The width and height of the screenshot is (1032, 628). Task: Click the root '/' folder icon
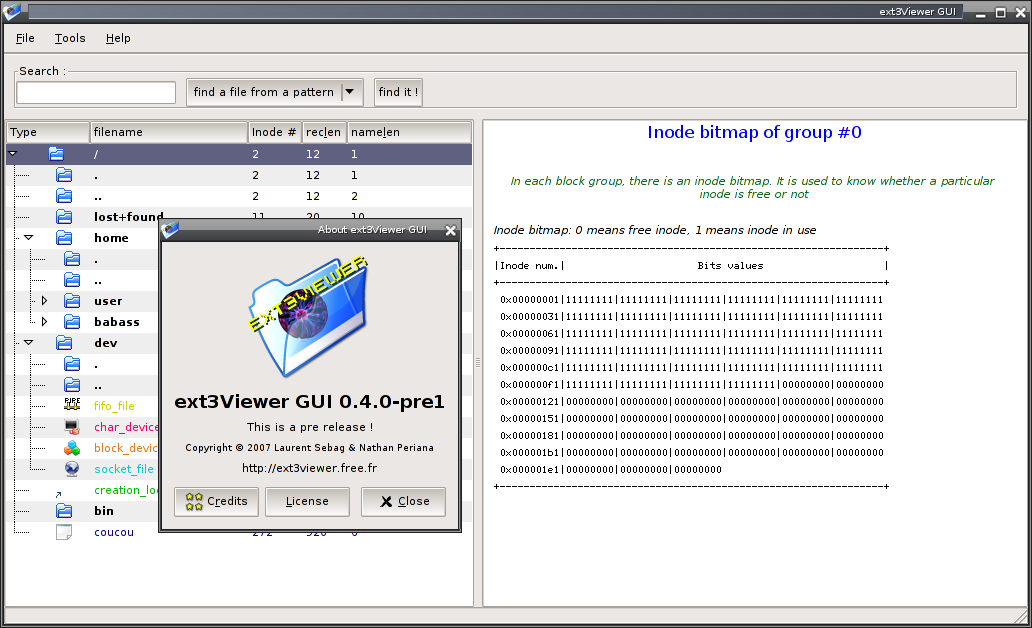click(57, 154)
